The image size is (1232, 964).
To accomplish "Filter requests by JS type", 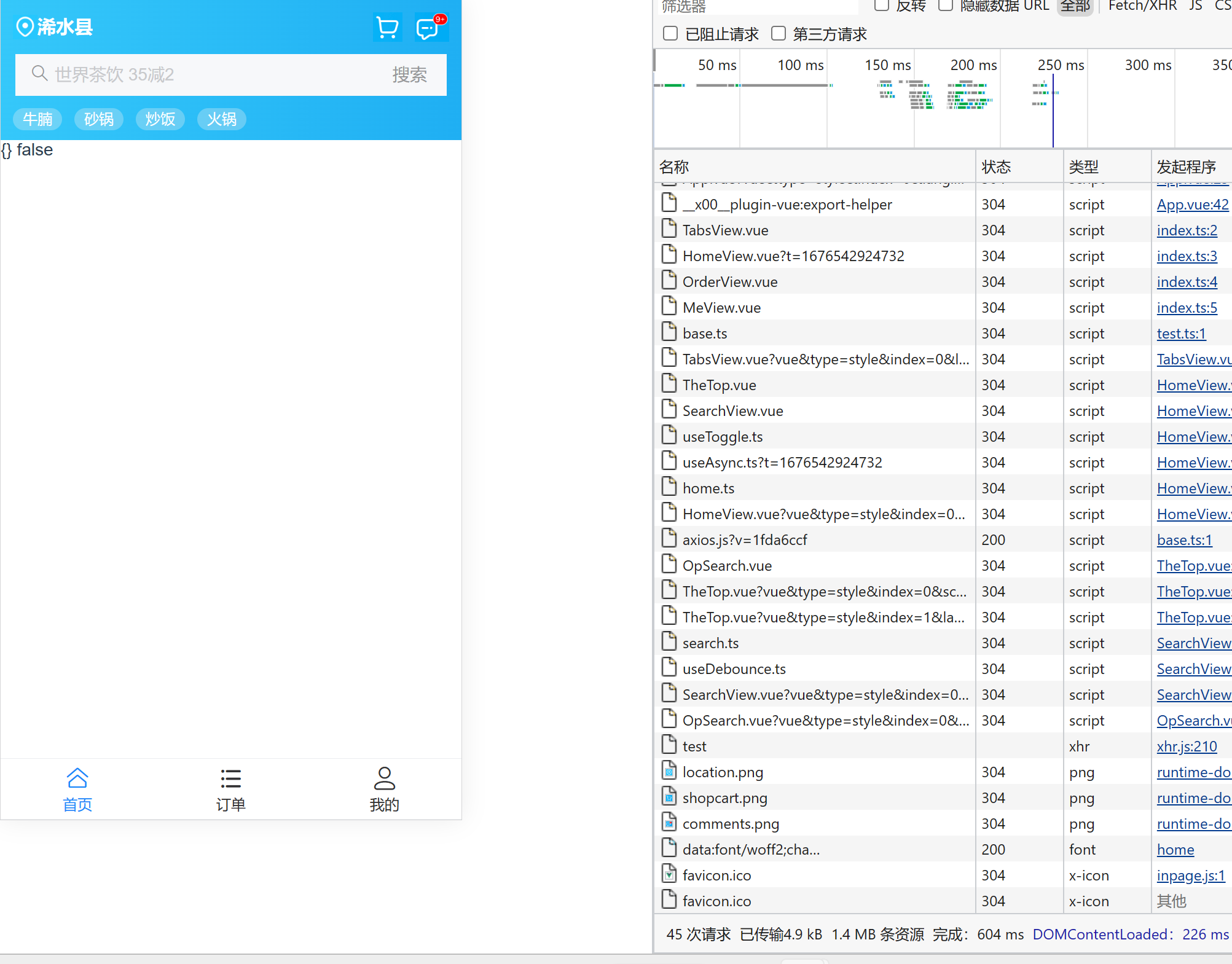I will (1196, 6).
